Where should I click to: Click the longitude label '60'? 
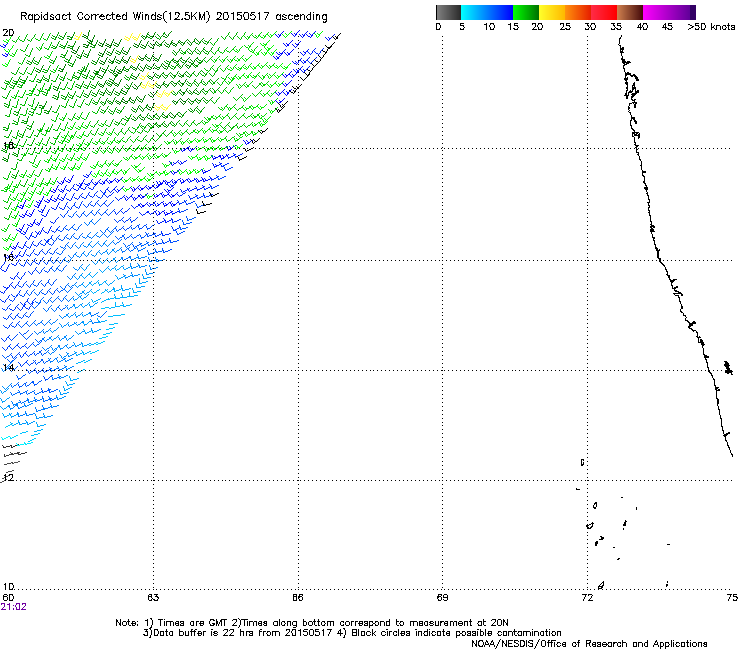coord(8,598)
